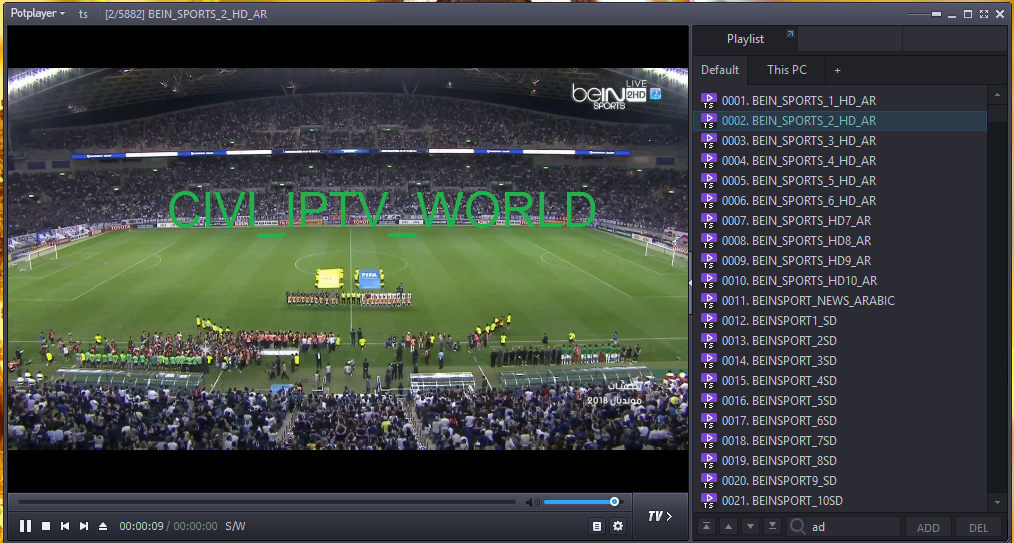Move item to bottom of playlist
Viewport: 1014px width, 543px height.
point(773,527)
